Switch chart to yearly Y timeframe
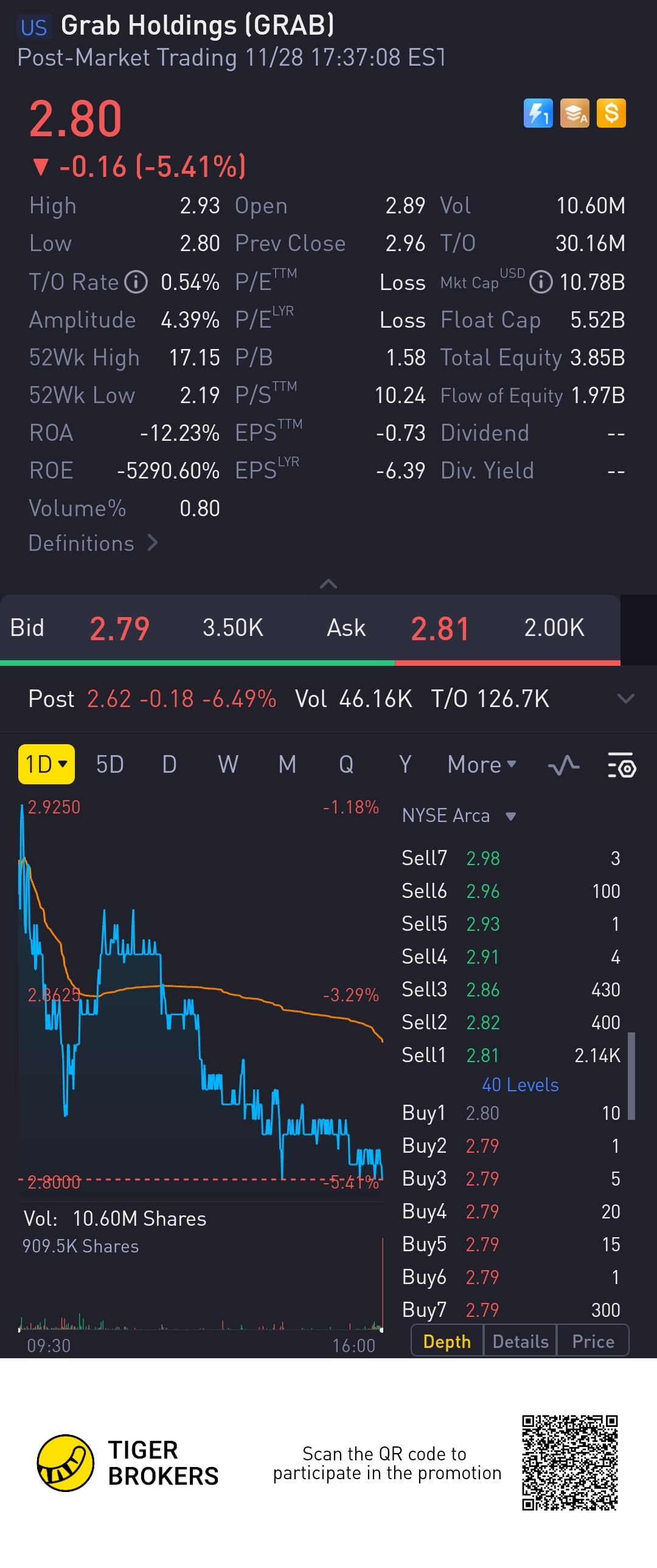The height and width of the screenshot is (1568, 657). [405, 764]
